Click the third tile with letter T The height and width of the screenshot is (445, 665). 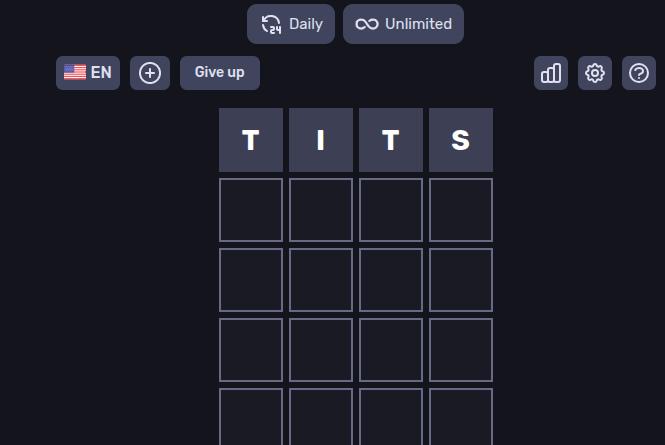click(391, 140)
